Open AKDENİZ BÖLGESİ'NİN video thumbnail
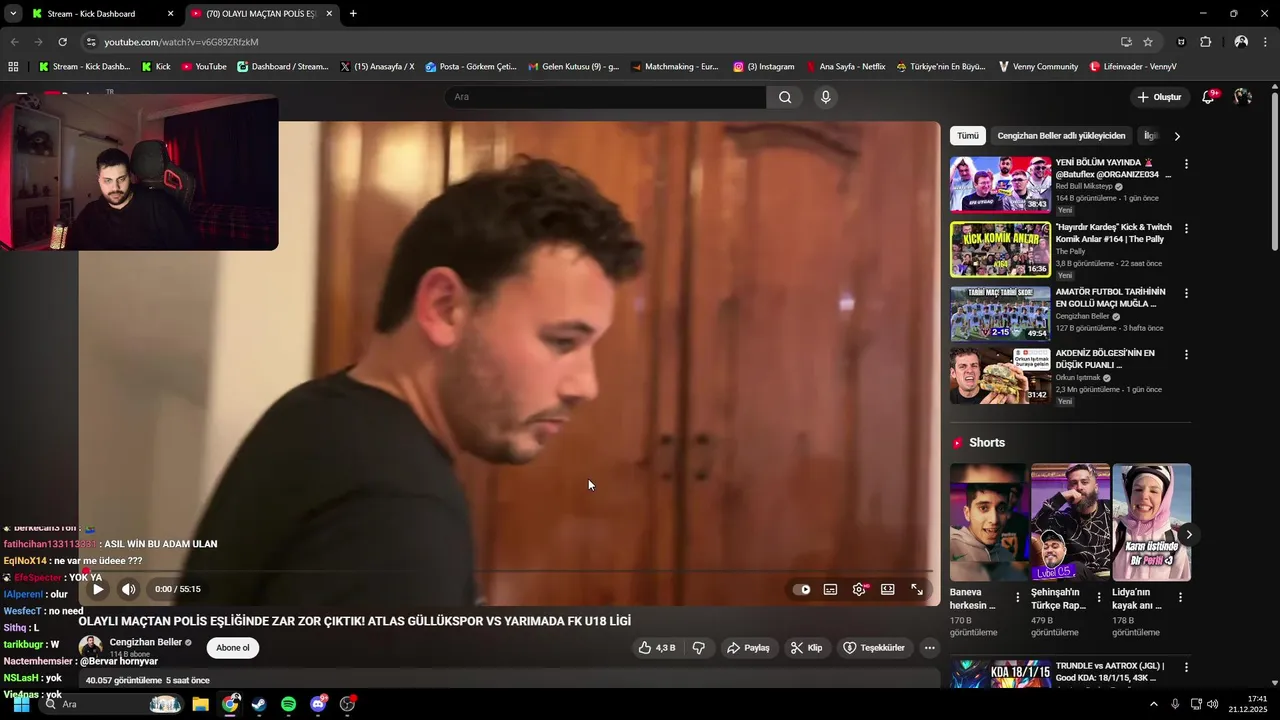This screenshot has height=720, width=1280. pos(1000,375)
